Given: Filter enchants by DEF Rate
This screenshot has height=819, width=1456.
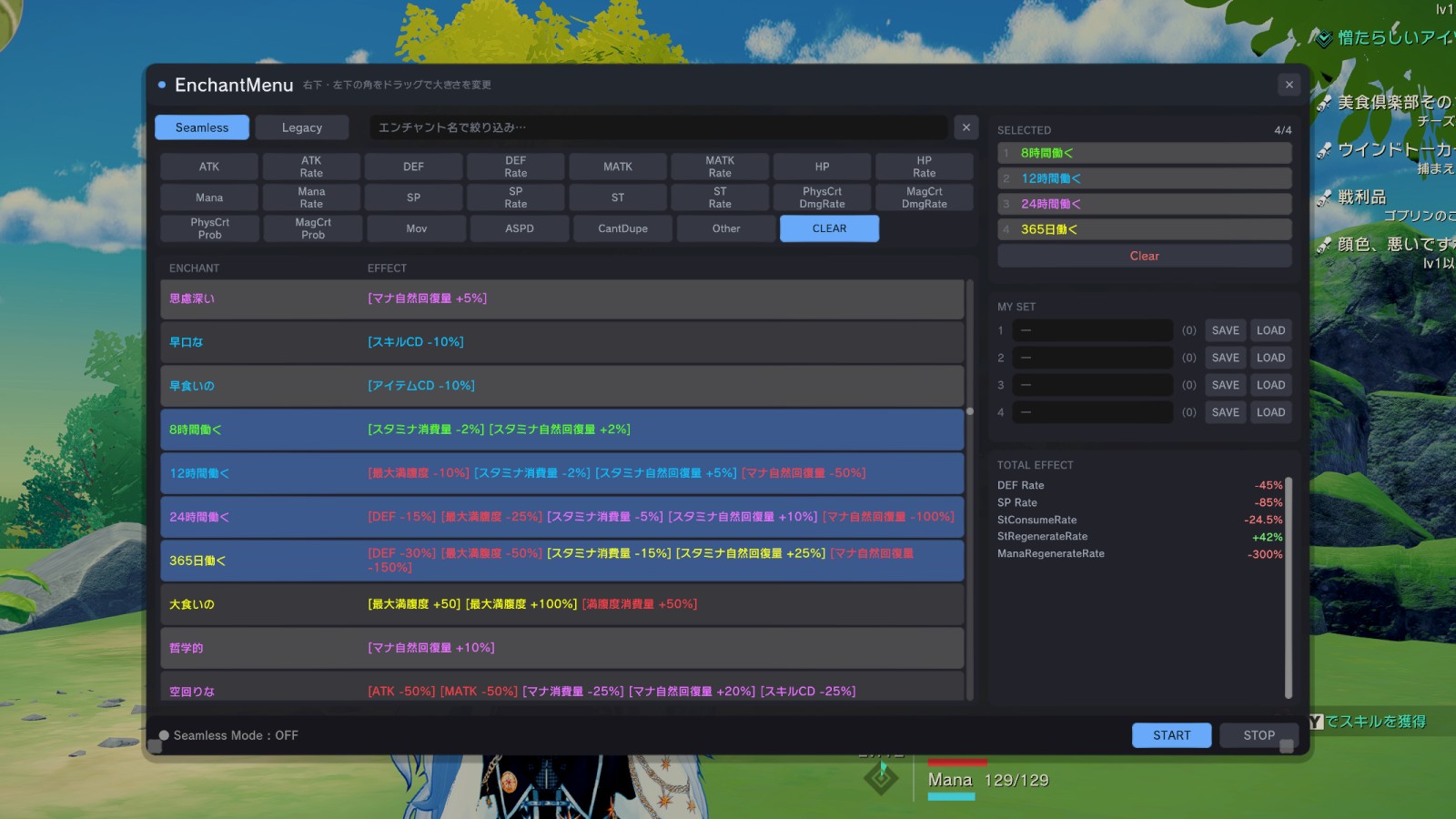Looking at the screenshot, I should (516, 167).
